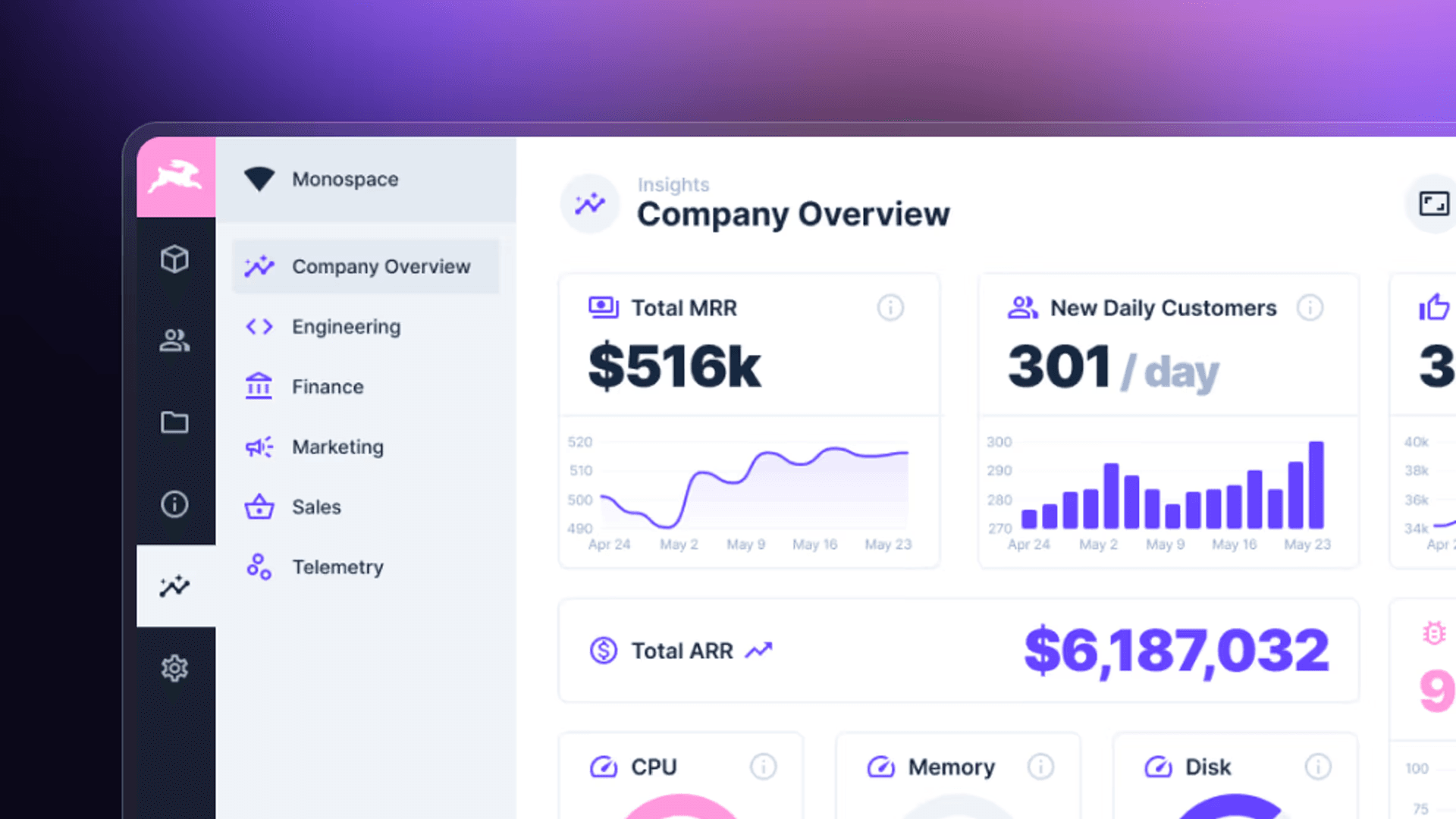The image size is (1456, 819).
Task: Click the 301 / day value
Action: pos(1113,368)
